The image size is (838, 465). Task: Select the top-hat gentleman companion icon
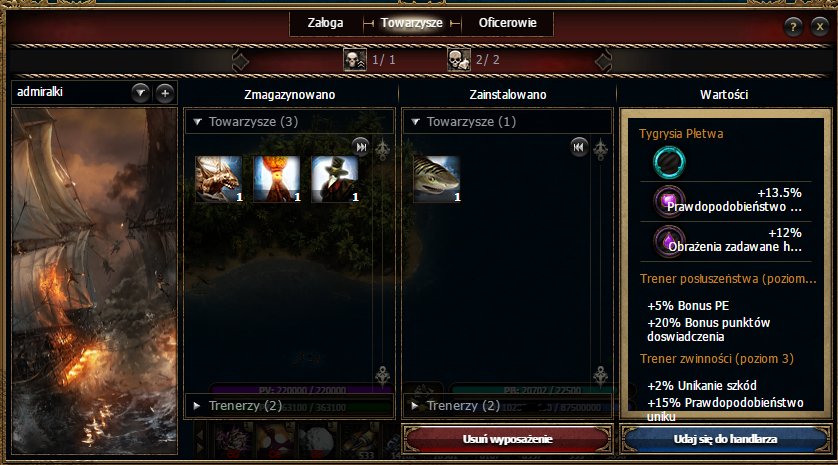click(x=335, y=179)
